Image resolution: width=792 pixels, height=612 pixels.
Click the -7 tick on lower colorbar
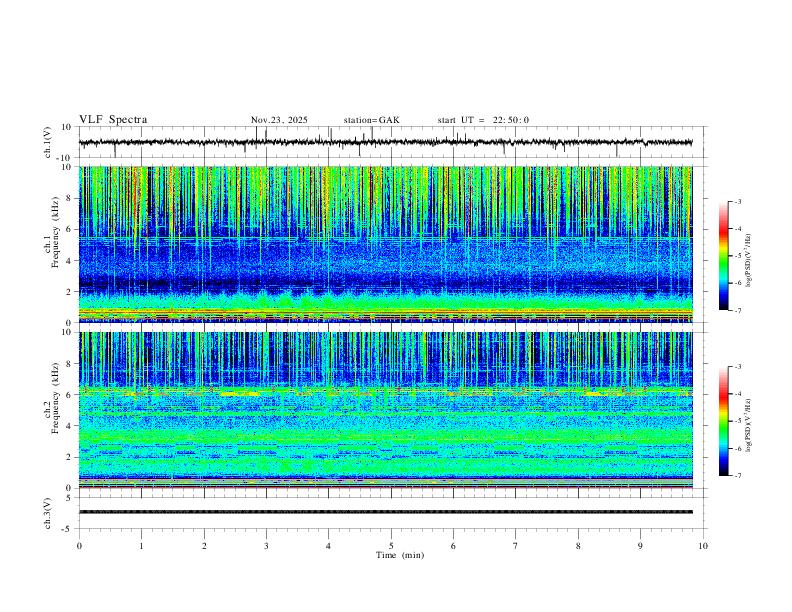[x=737, y=476]
